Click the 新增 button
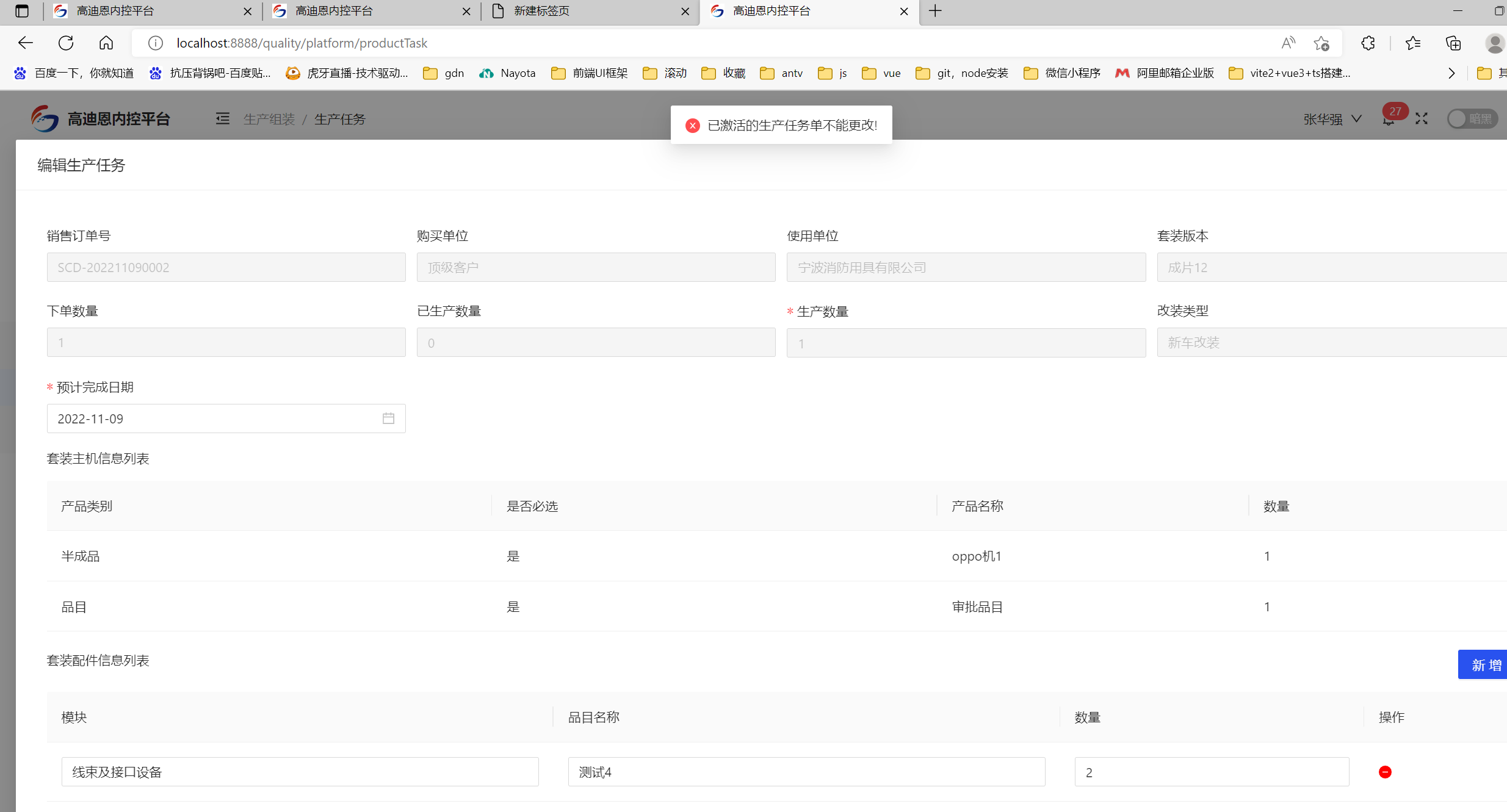The height and width of the screenshot is (812, 1507). tap(1483, 664)
